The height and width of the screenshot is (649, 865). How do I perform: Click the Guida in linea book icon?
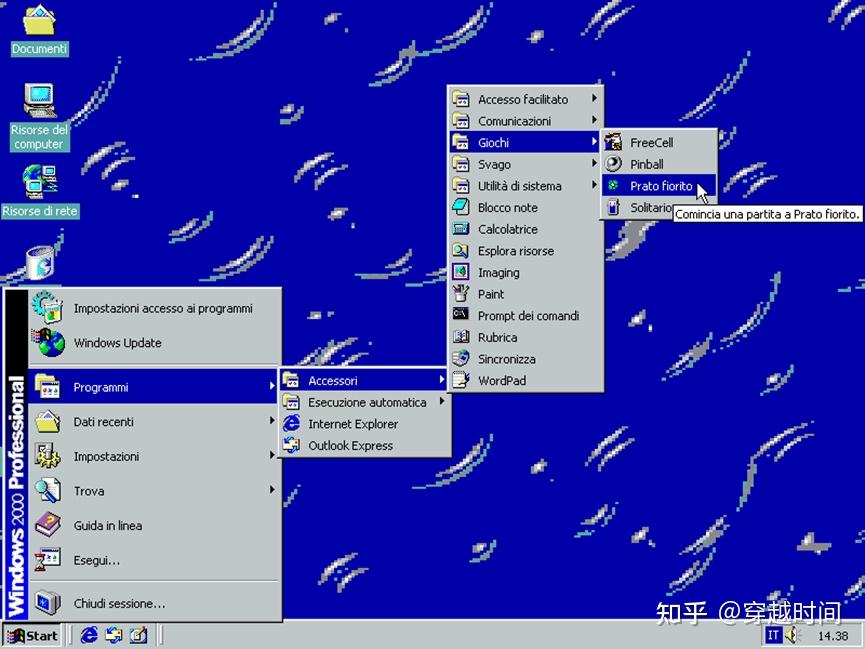coord(47,525)
